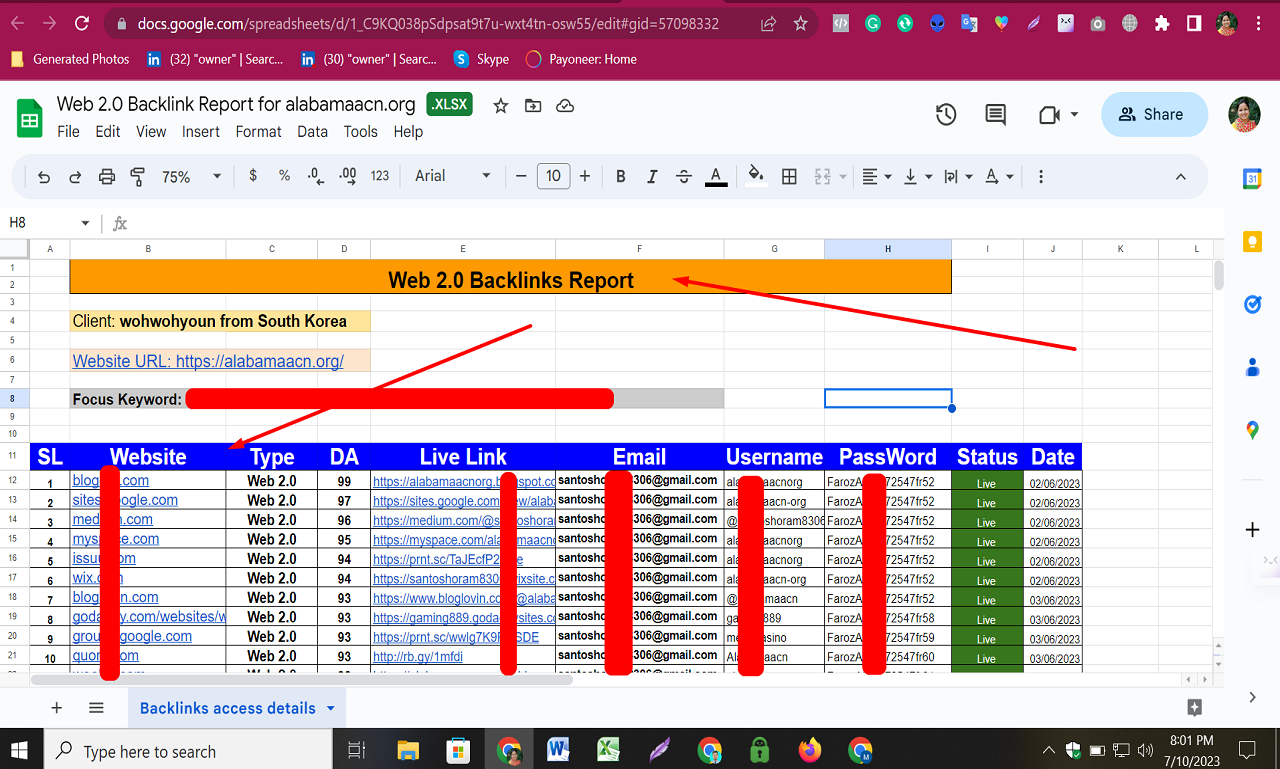Open text rotation options
The image size is (1280, 769).
point(998,176)
